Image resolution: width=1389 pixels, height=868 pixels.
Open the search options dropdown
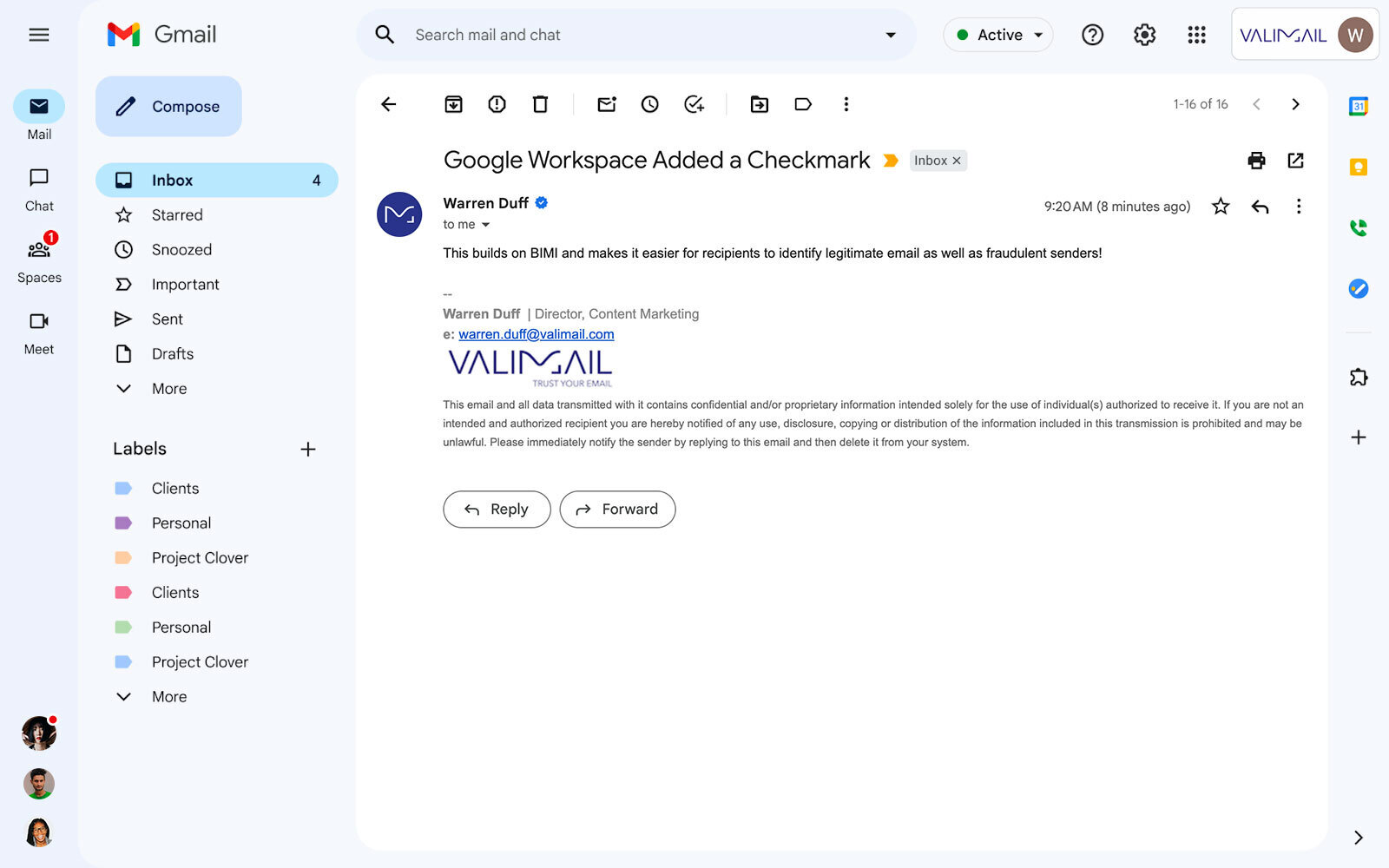click(x=890, y=35)
